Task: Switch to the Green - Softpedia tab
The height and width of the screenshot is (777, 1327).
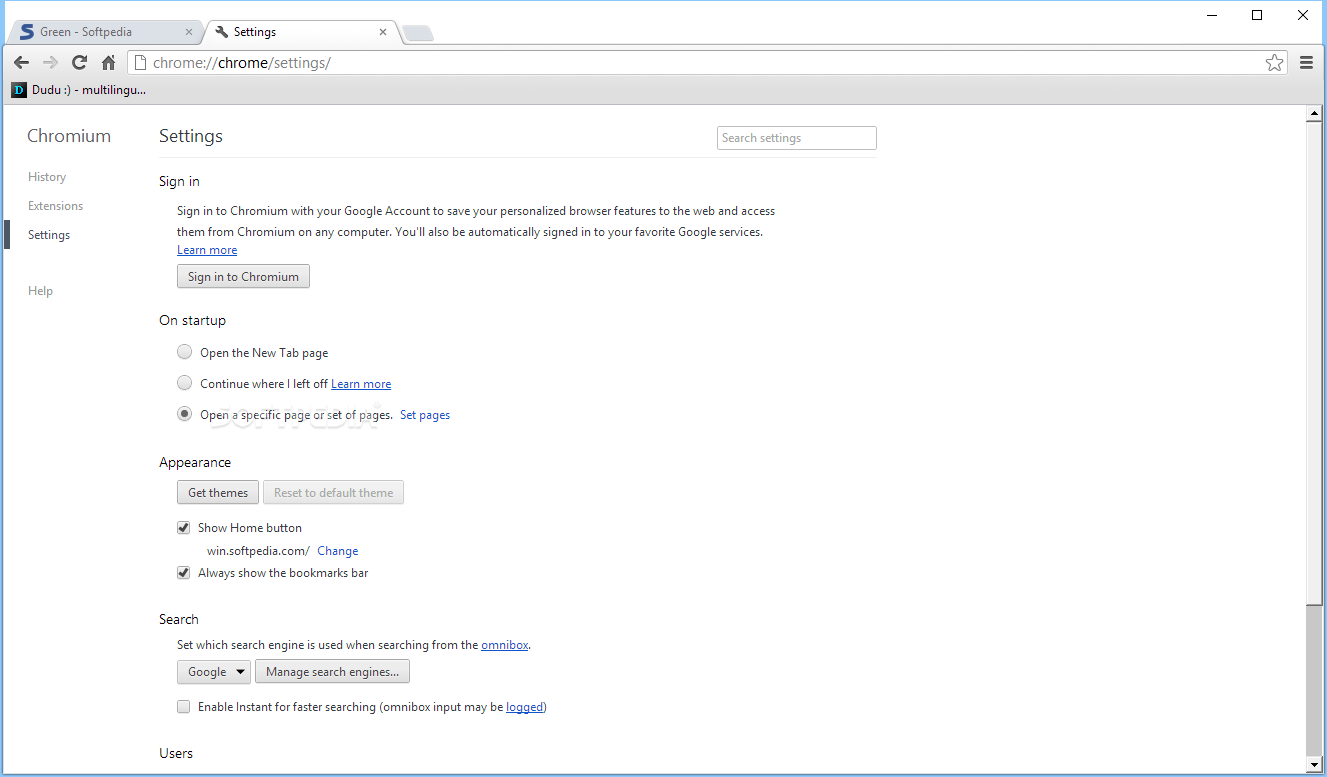Action: [x=104, y=32]
